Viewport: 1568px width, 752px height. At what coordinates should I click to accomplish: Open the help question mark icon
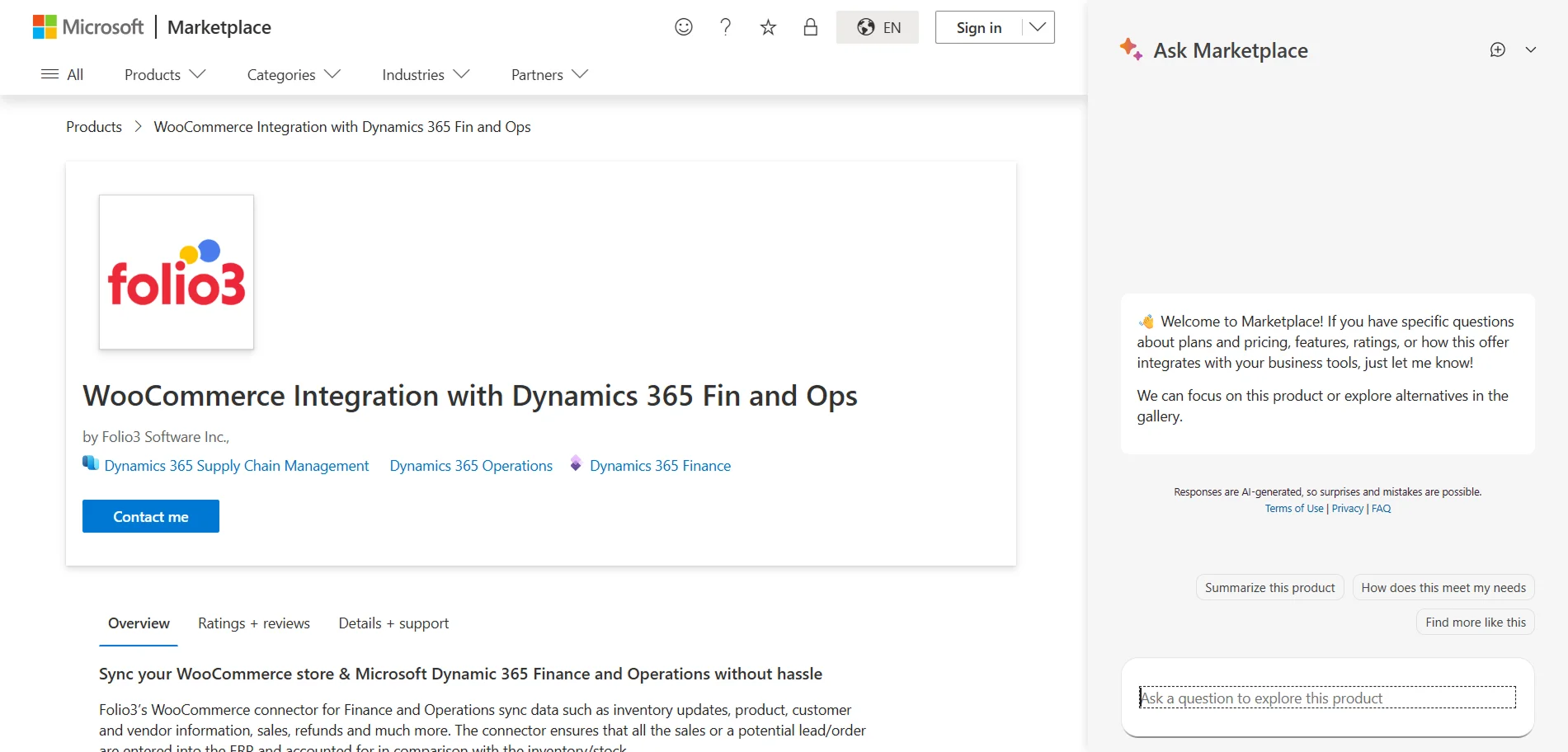point(726,27)
